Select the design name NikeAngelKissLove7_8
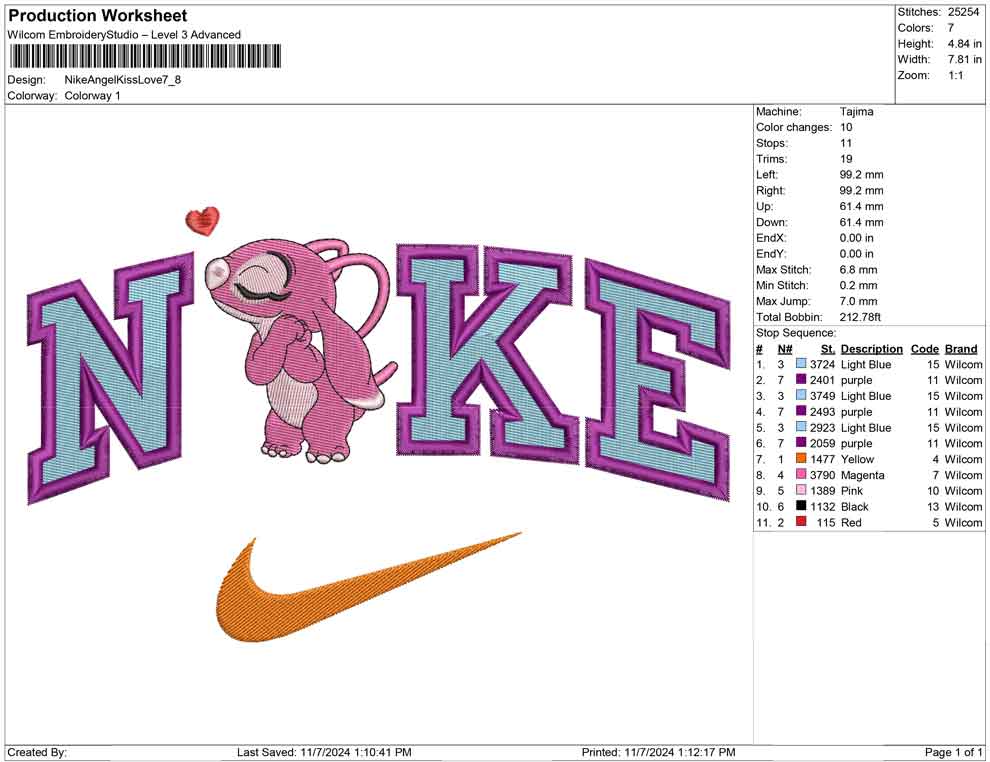Viewport: 990px width, 762px height. click(124, 81)
